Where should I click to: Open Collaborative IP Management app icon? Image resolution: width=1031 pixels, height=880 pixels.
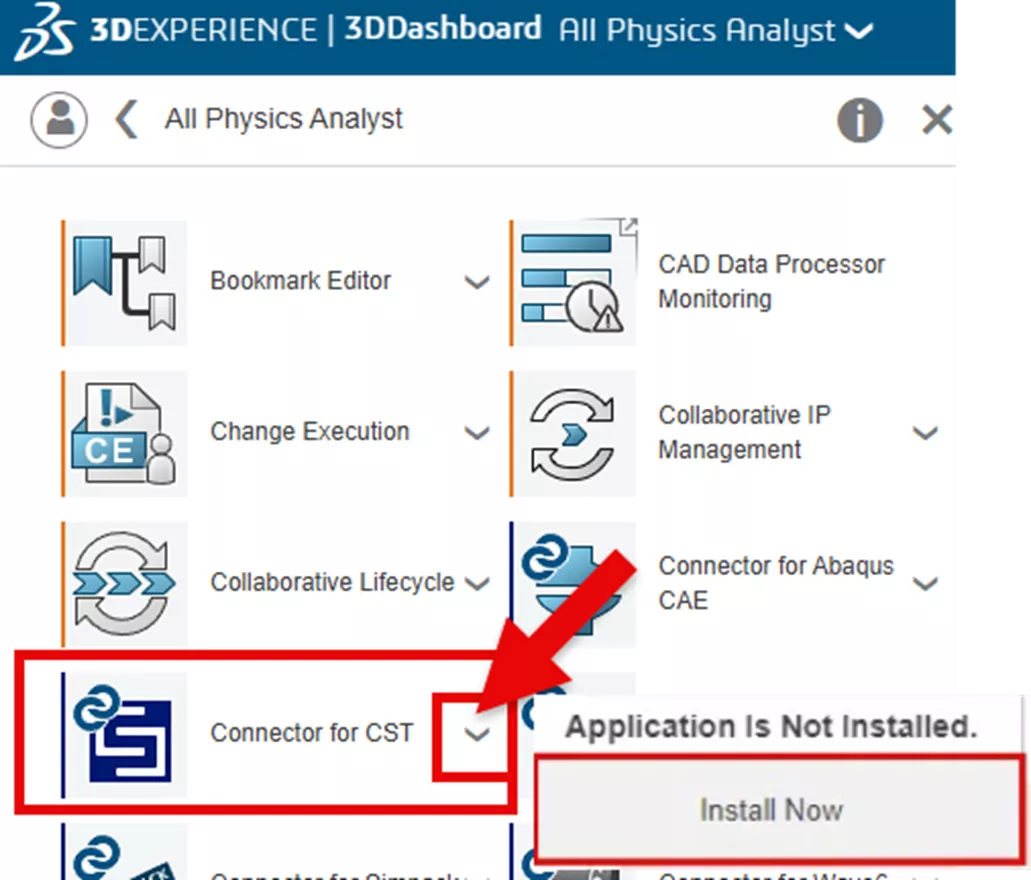573,433
